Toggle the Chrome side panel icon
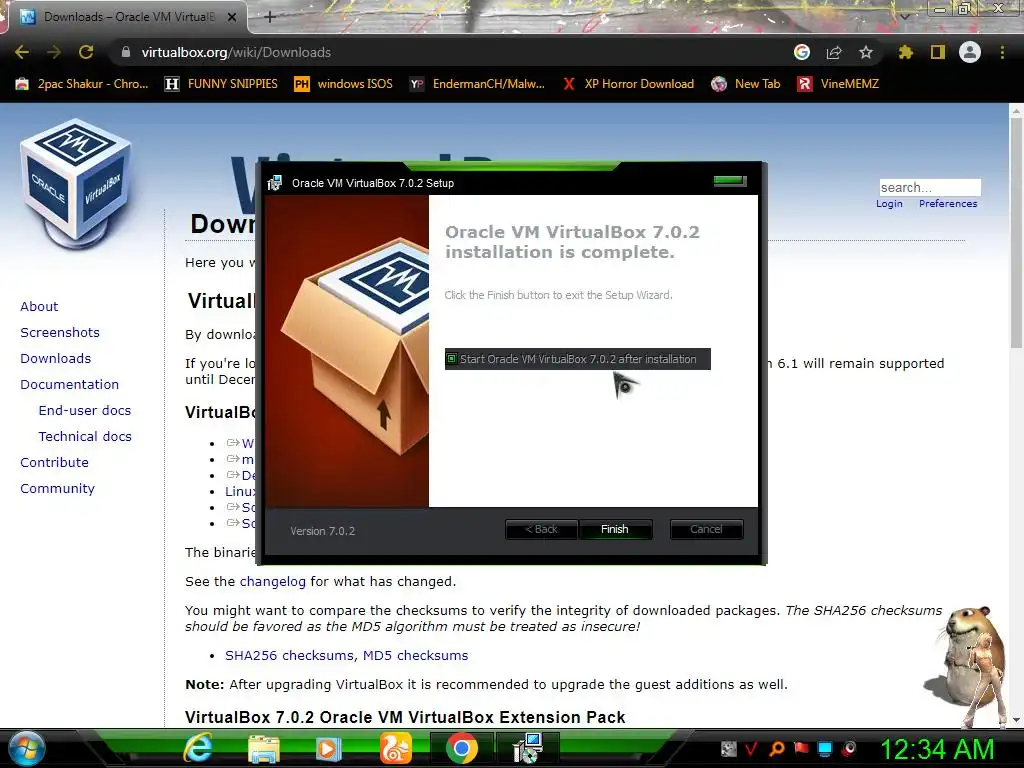1024x768 pixels. [x=938, y=52]
